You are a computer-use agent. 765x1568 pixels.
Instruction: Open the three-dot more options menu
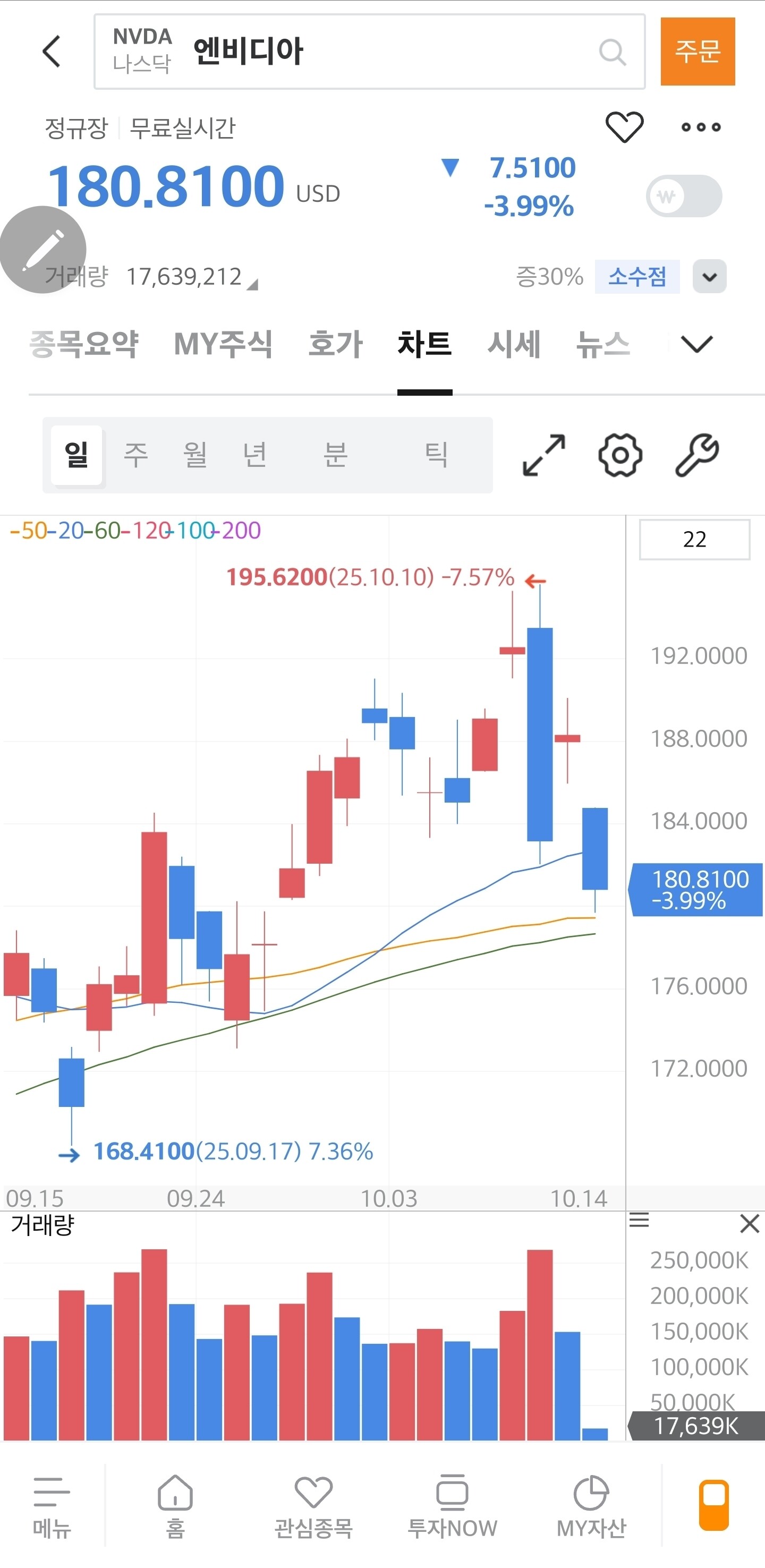(x=701, y=127)
